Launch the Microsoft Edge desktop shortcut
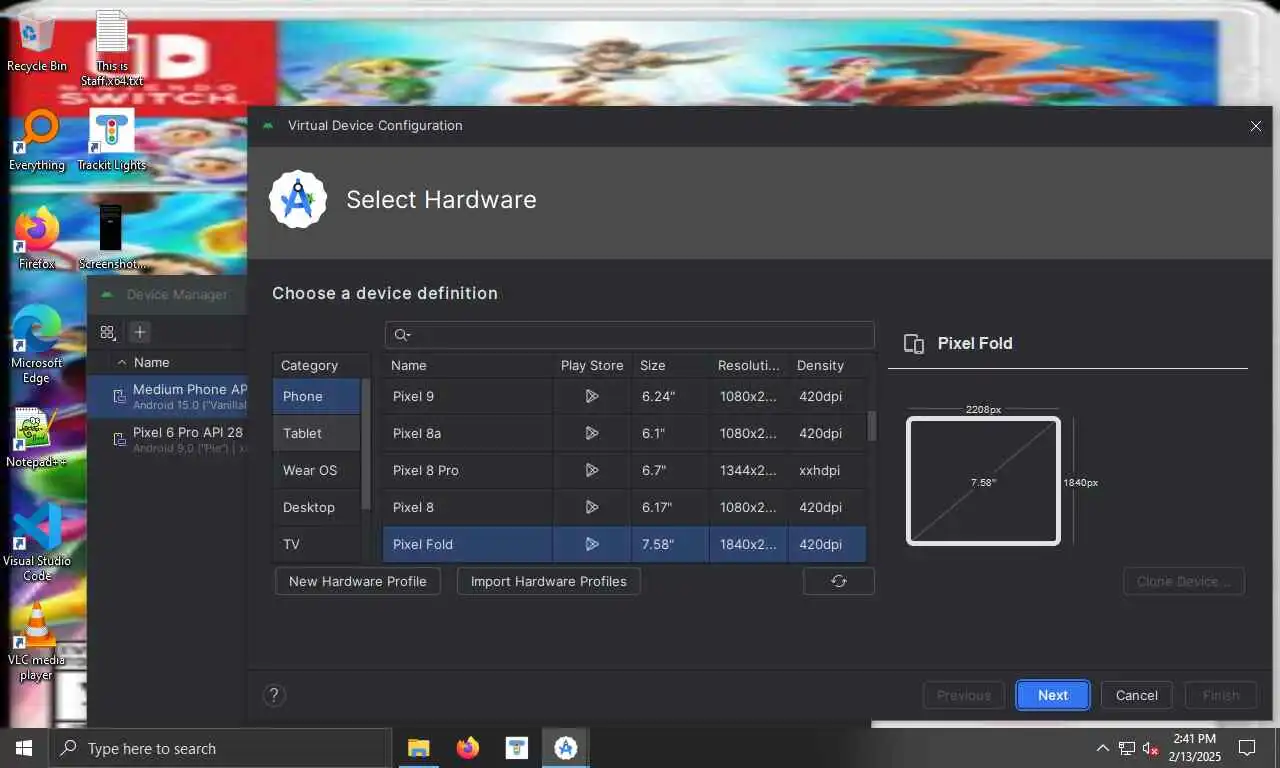The height and width of the screenshot is (768, 1280). pyautogui.click(x=37, y=345)
